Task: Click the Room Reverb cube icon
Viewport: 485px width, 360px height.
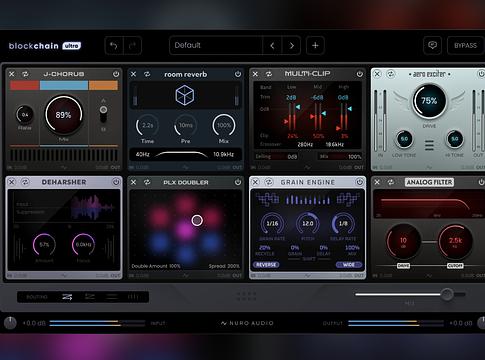Action: [x=185, y=95]
